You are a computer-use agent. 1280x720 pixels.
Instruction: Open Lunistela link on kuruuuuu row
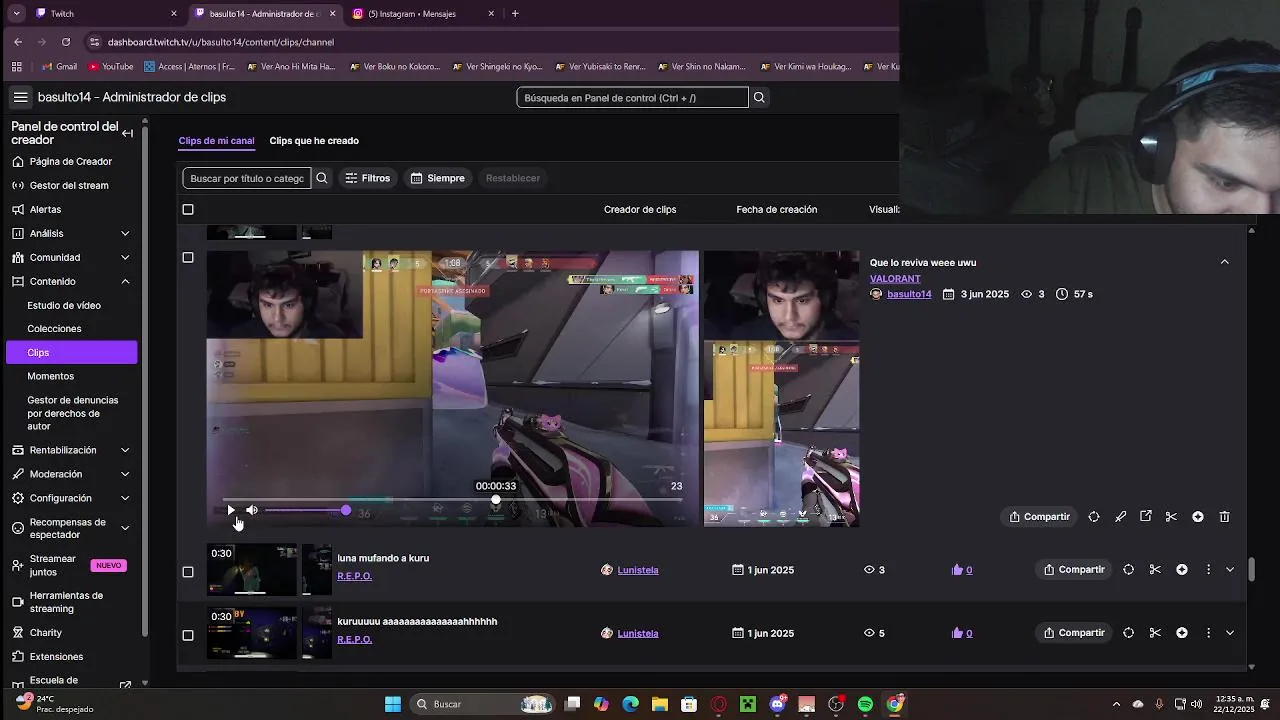click(638, 633)
